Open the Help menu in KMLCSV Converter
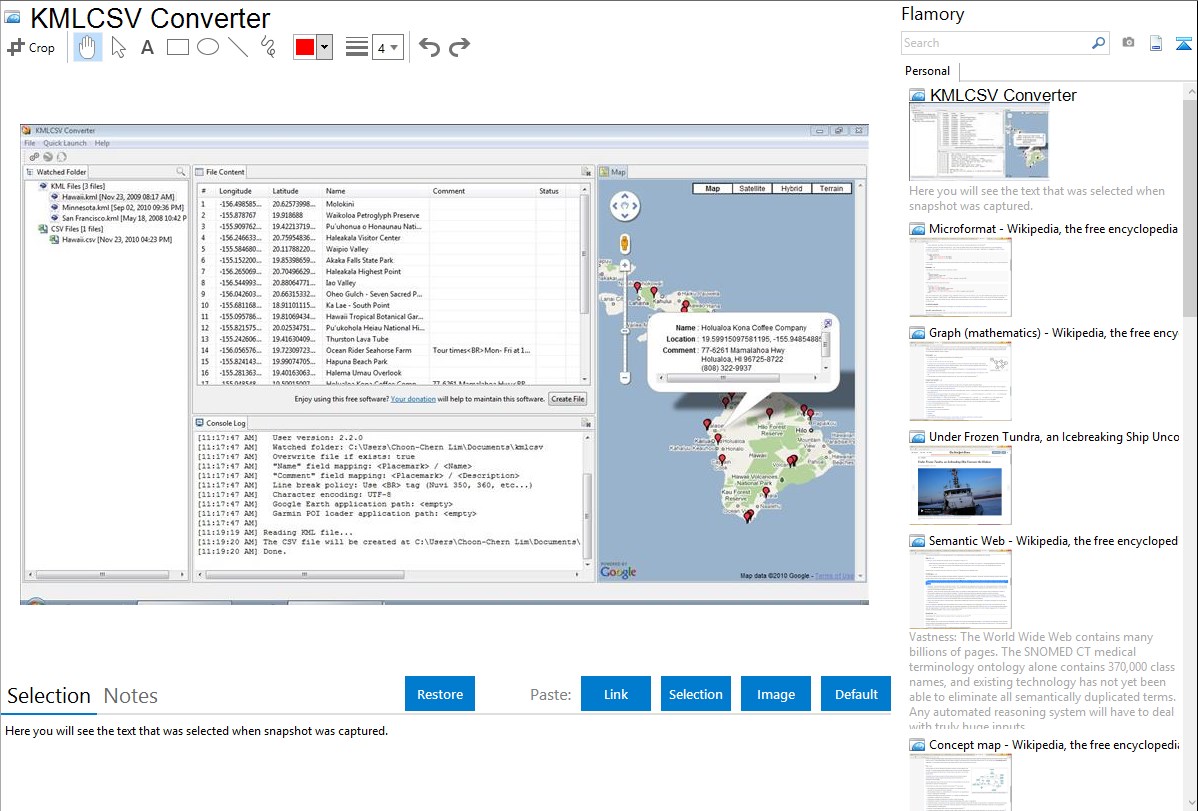Screen dimensions: 1198x811 coord(102,143)
